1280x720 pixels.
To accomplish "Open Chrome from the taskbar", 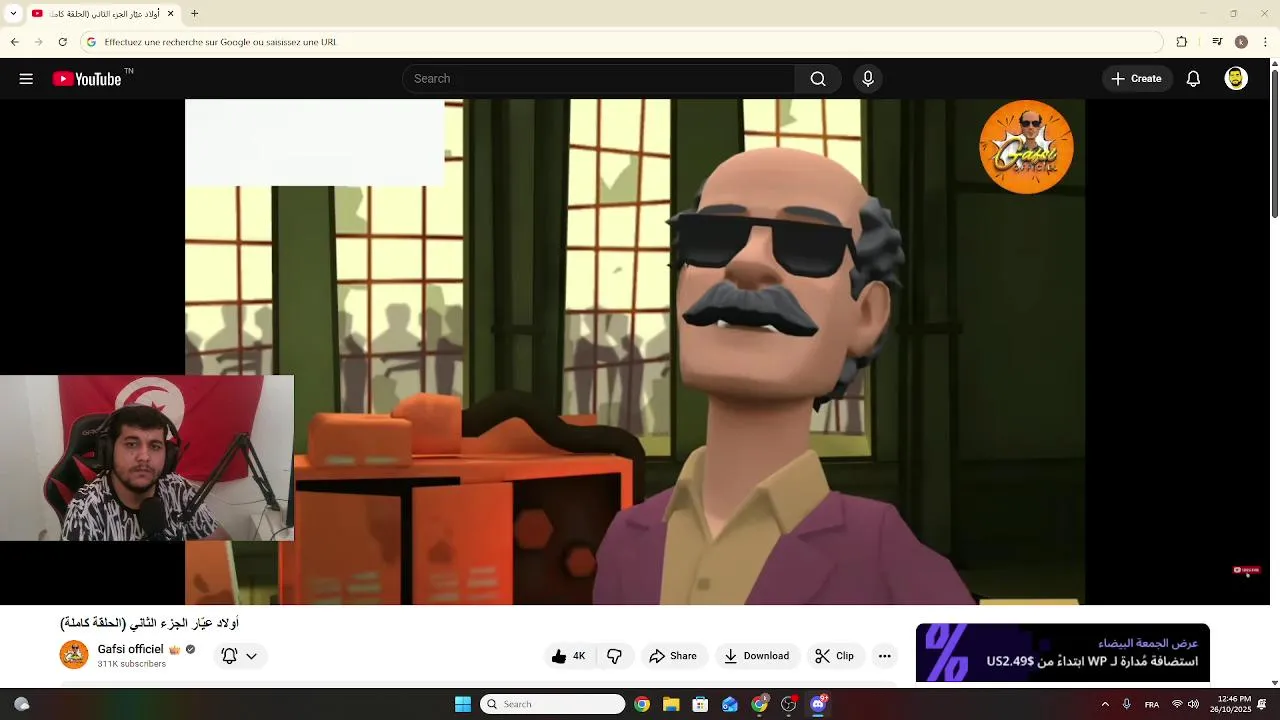I will point(642,704).
